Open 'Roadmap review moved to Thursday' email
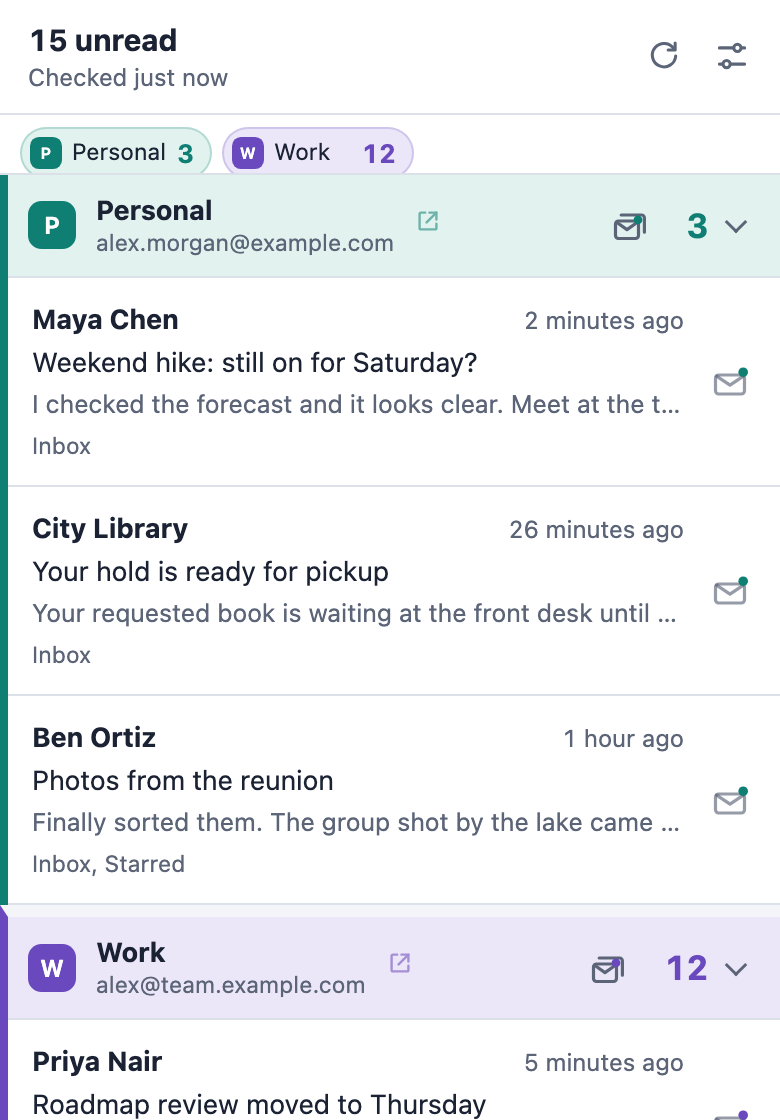Image resolution: width=780 pixels, height=1120 pixels. (259, 1104)
